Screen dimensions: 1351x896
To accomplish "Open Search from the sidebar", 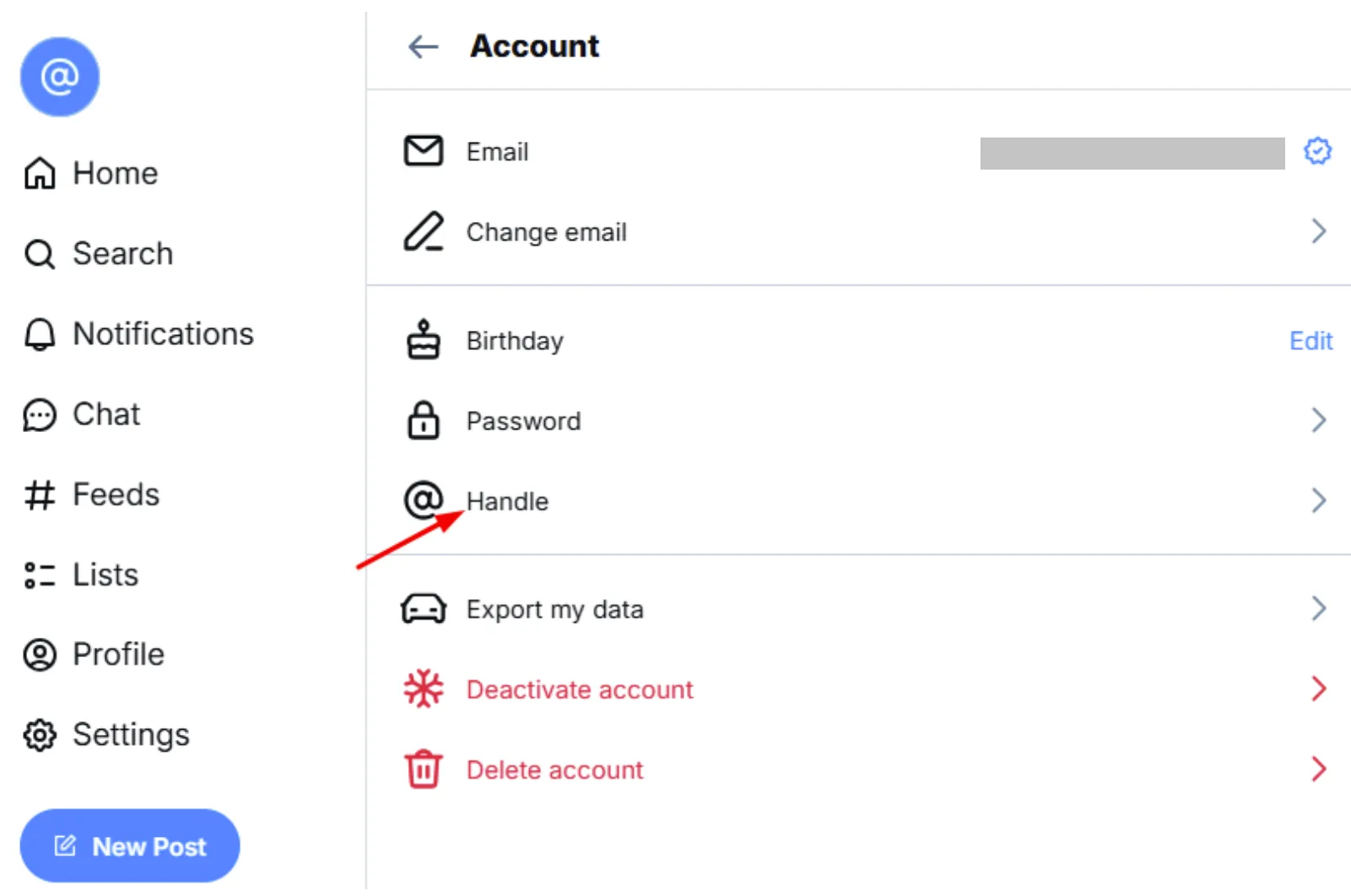I will (39, 253).
